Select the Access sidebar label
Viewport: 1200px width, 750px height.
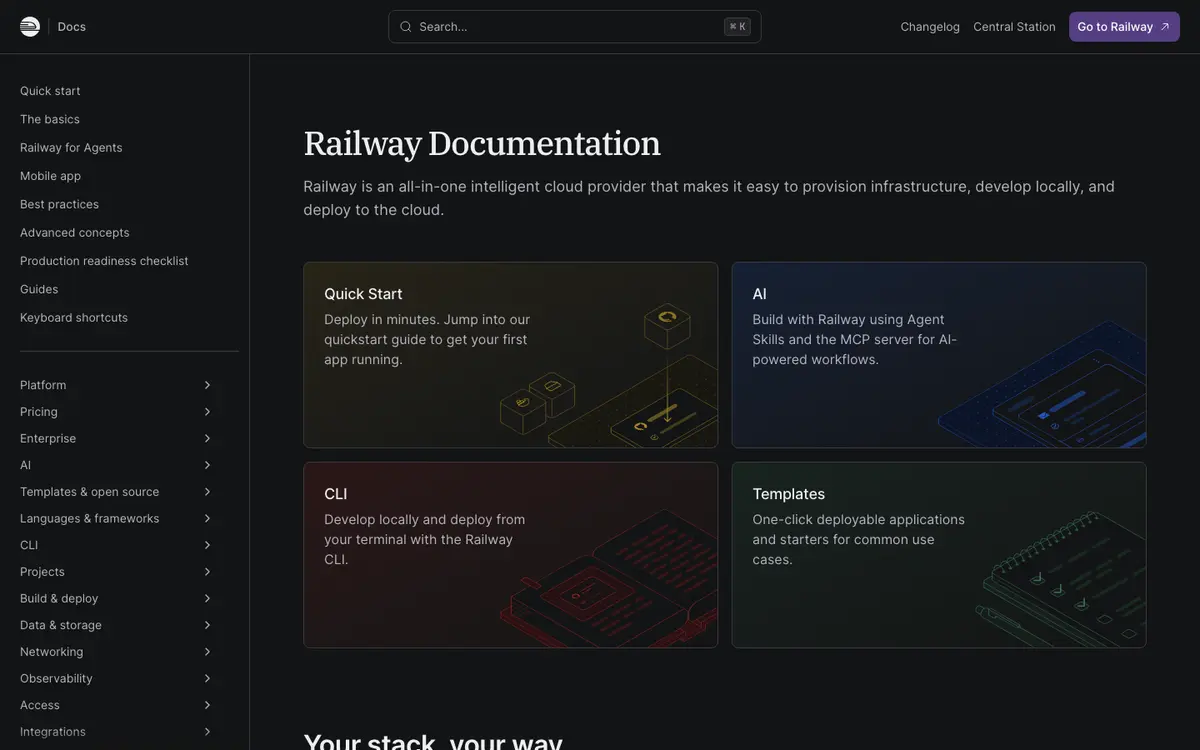tap(40, 705)
